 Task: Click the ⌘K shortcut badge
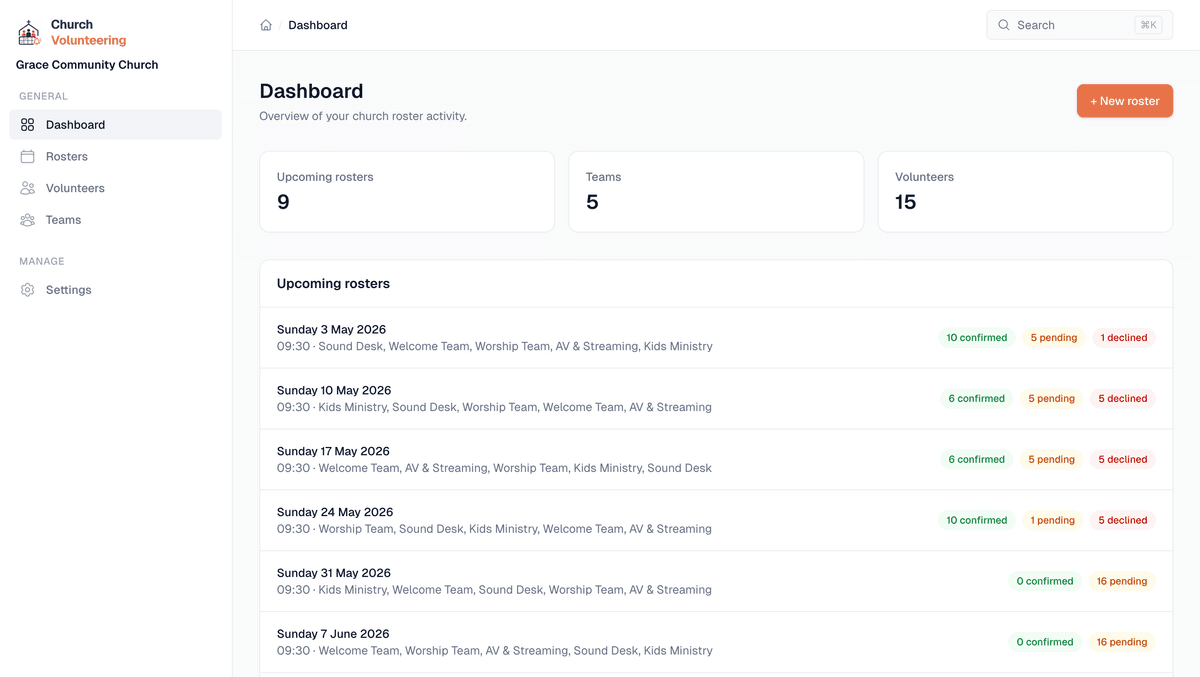1148,25
